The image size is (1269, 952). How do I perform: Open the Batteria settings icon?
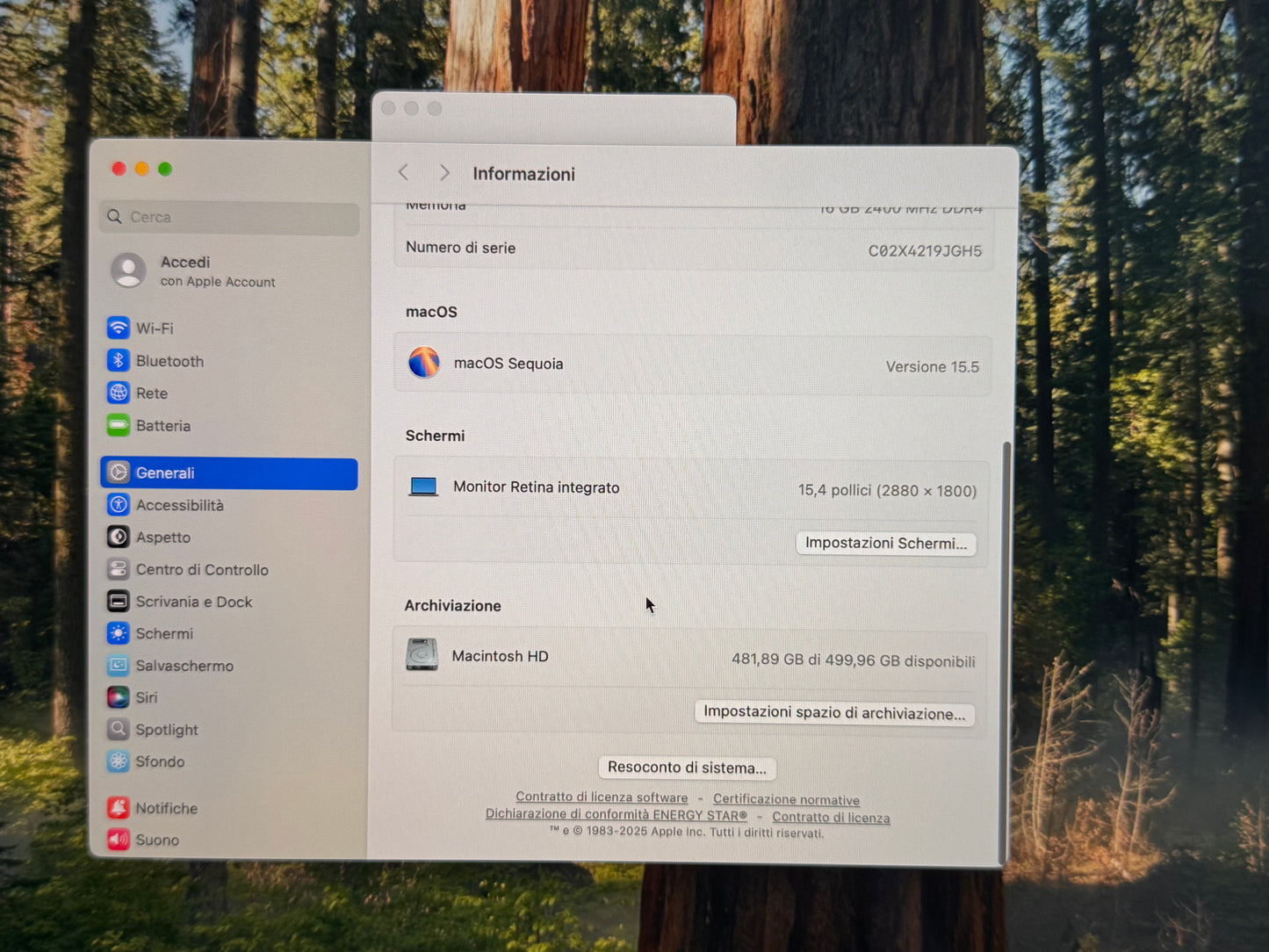click(x=119, y=426)
